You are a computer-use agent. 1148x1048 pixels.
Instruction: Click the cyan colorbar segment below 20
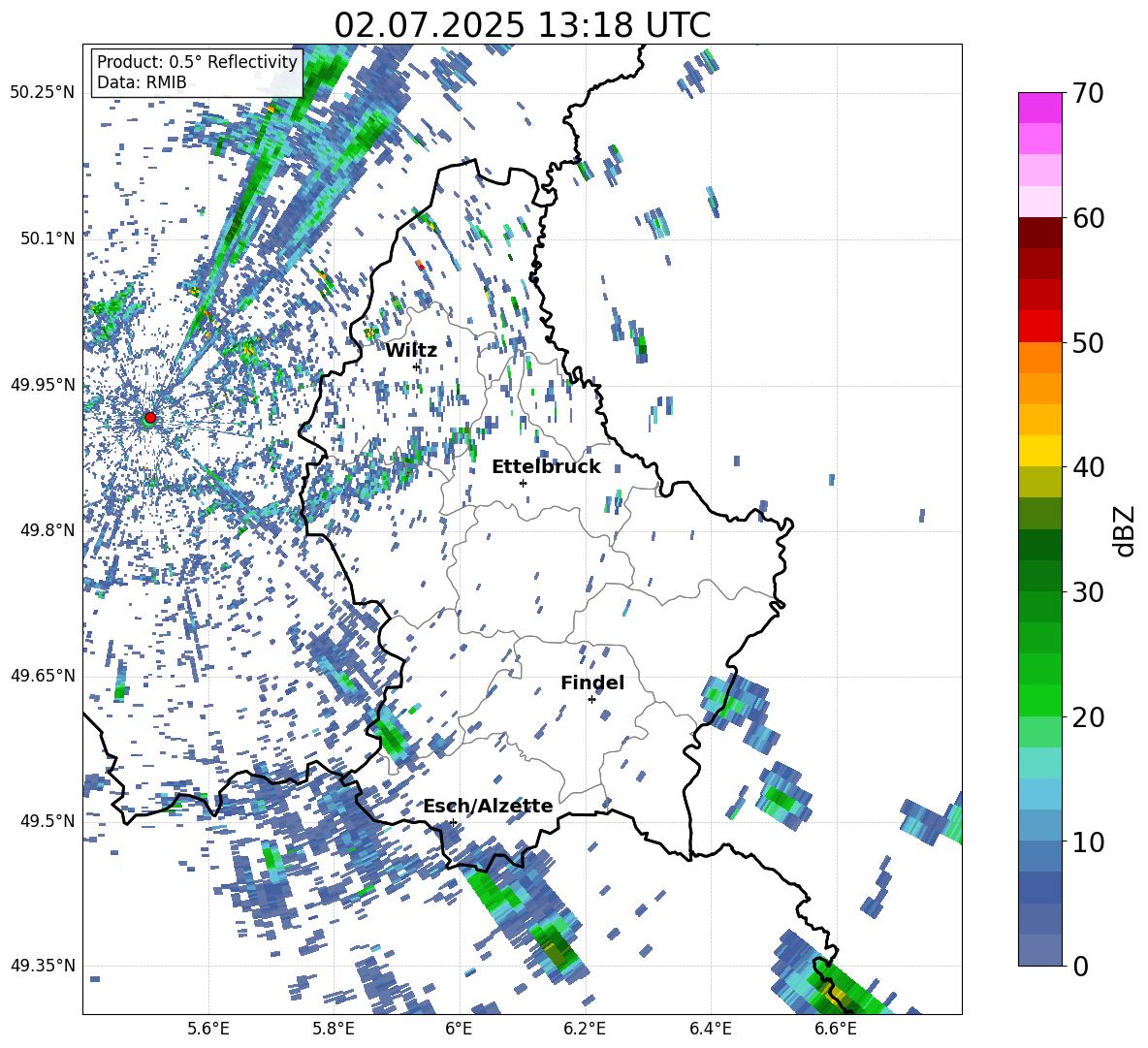tap(1039, 762)
